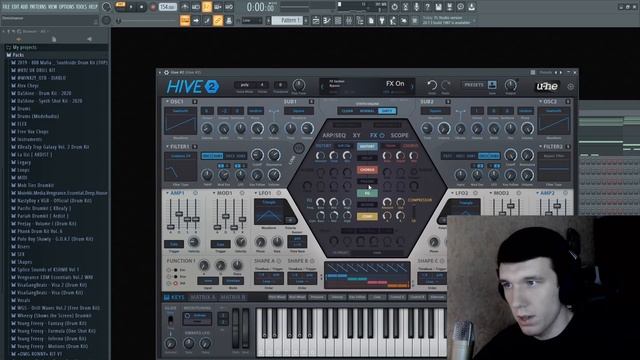Screen dimensions: 640x360
Task: Select CLEAN synth engine mode
Action: [347, 111]
